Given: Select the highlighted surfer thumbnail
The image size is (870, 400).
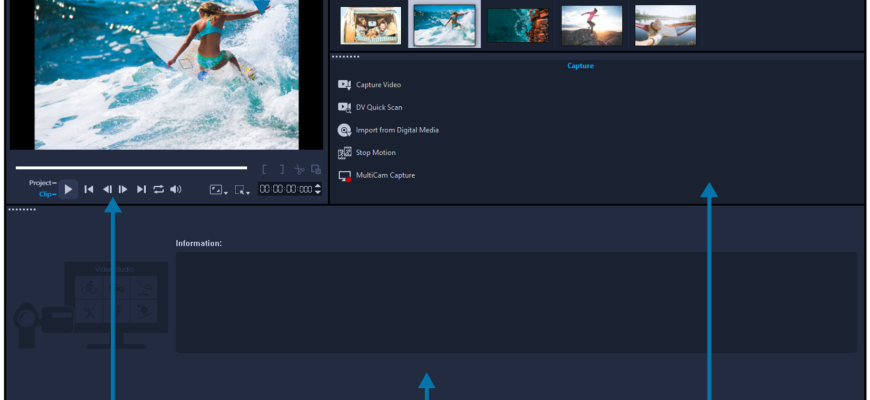Looking at the screenshot, I should coord(444,26).
